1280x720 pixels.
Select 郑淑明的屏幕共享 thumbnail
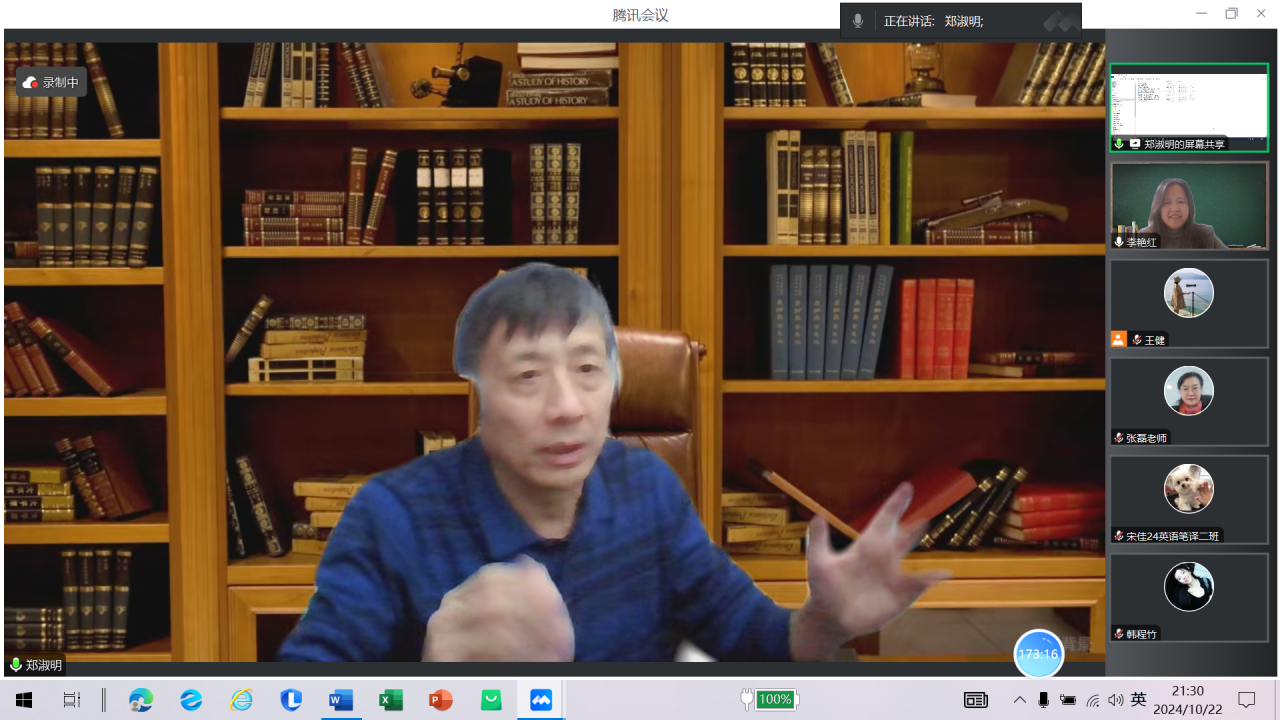(1188, 108)
